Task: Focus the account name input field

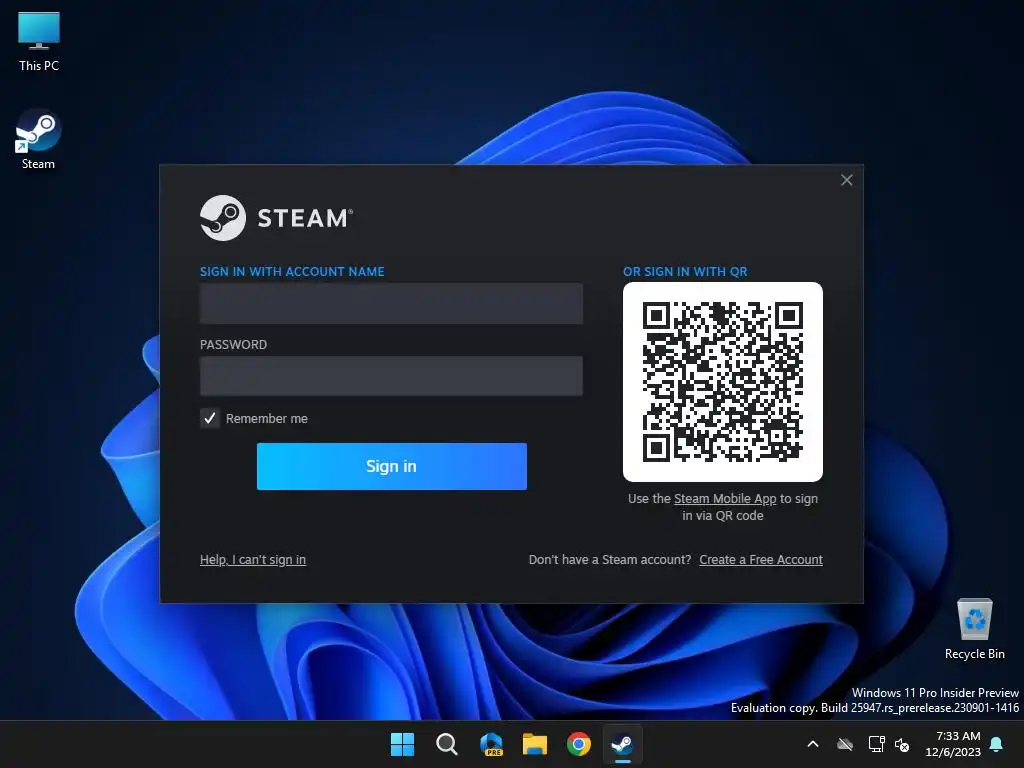Action: 391,304
